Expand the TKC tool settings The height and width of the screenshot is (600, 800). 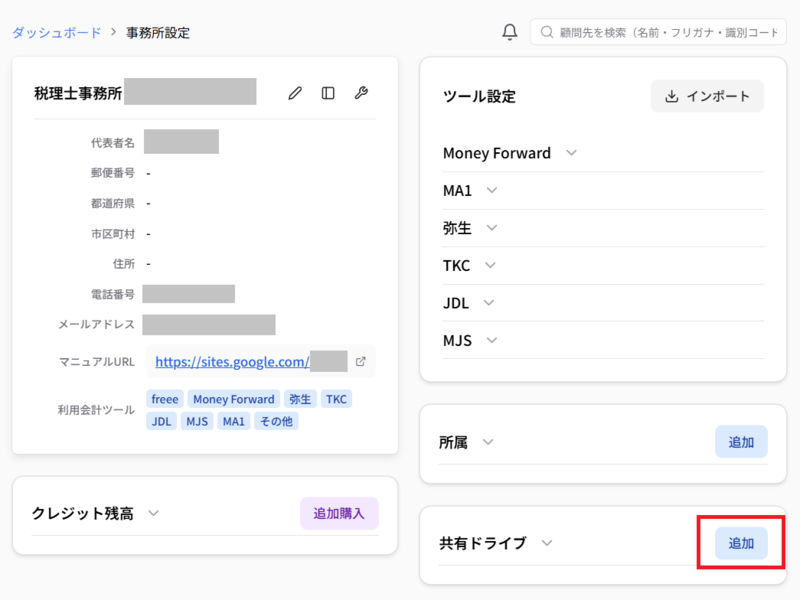490,265
